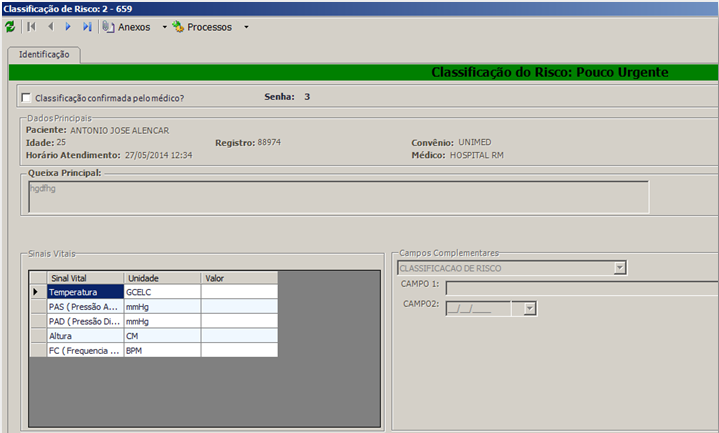Jump to last record arrow
The width and height of the screenshot is (719, 433).
pyautogui.click(x=87, y=27)
